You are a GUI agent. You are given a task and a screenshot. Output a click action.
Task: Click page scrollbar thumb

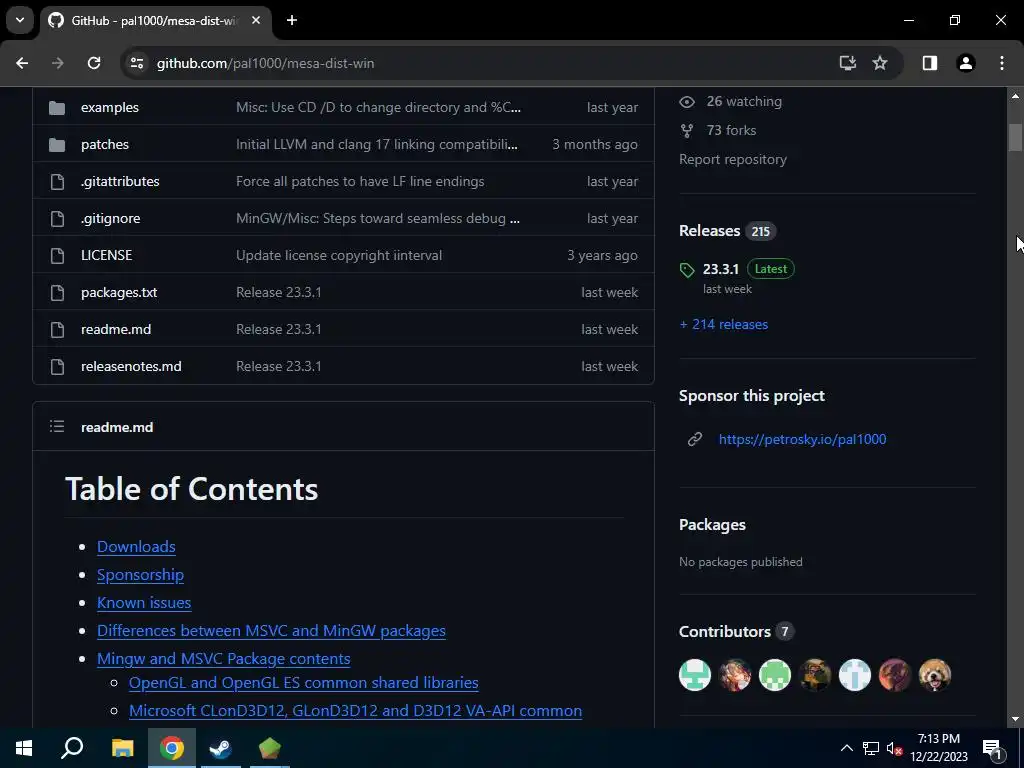1015,137
